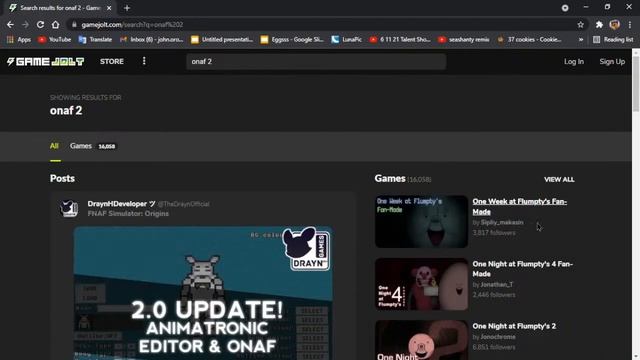Open the Inbox Gmail bookmark

click(151, 40)
